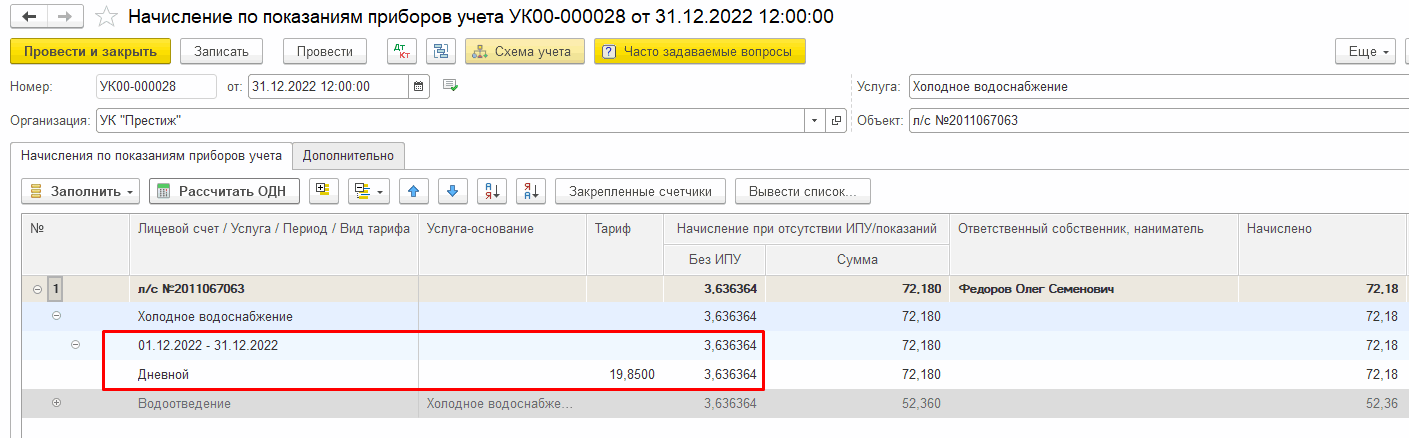Sort list descending Я-А
This screenshot has height=438, width=1409.
(530, 191)
